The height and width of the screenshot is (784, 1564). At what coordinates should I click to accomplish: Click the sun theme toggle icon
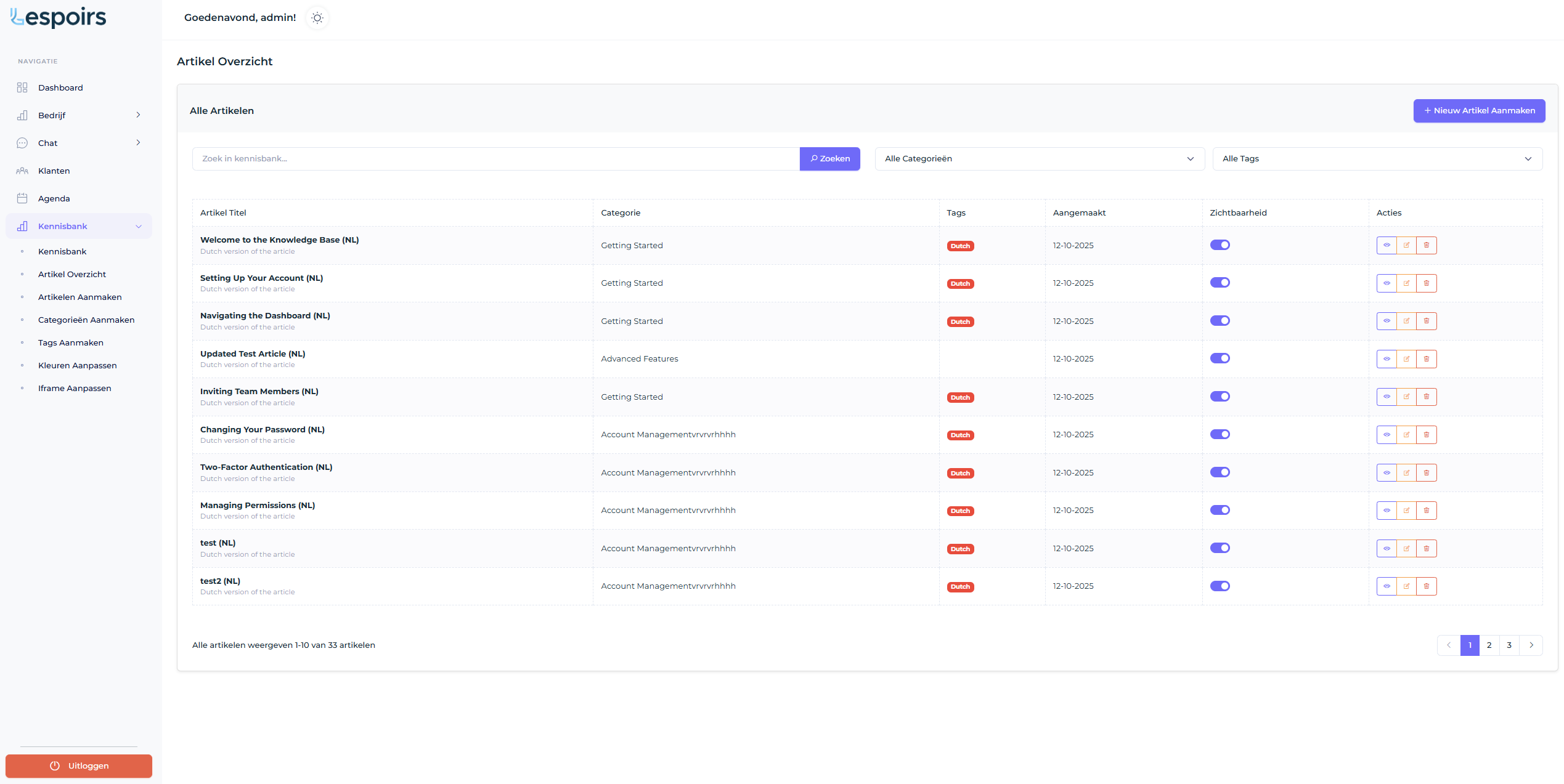(317, 18)
